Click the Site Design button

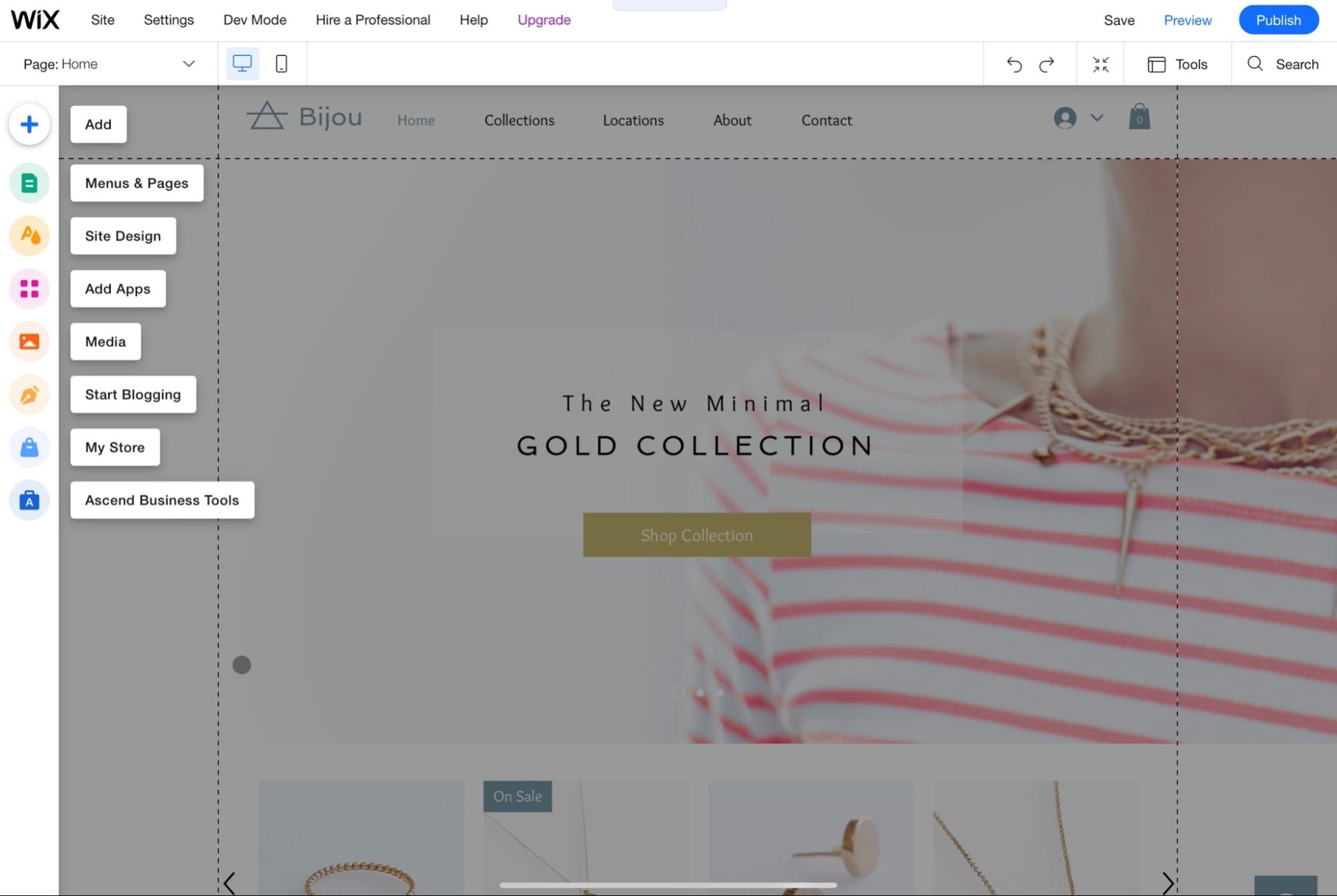point(123,235)
